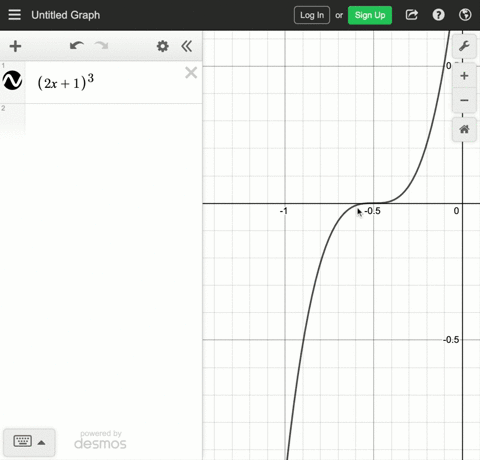Screen dimensions: 480x460
Task: Toggle visibility of expression 1 curve
Action: point(12,80)
